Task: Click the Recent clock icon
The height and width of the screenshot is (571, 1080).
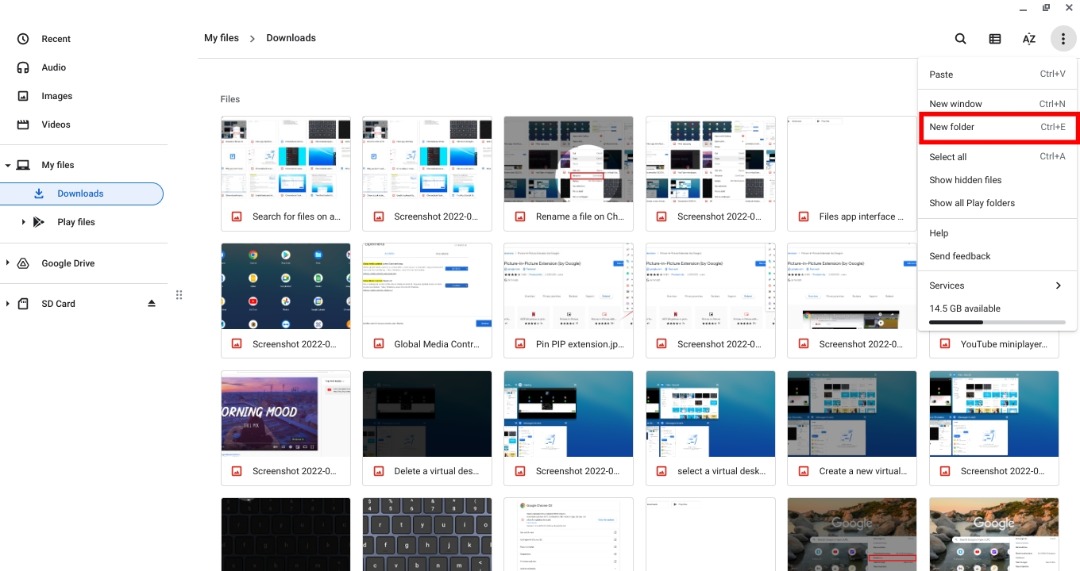Action: (23, 39)
